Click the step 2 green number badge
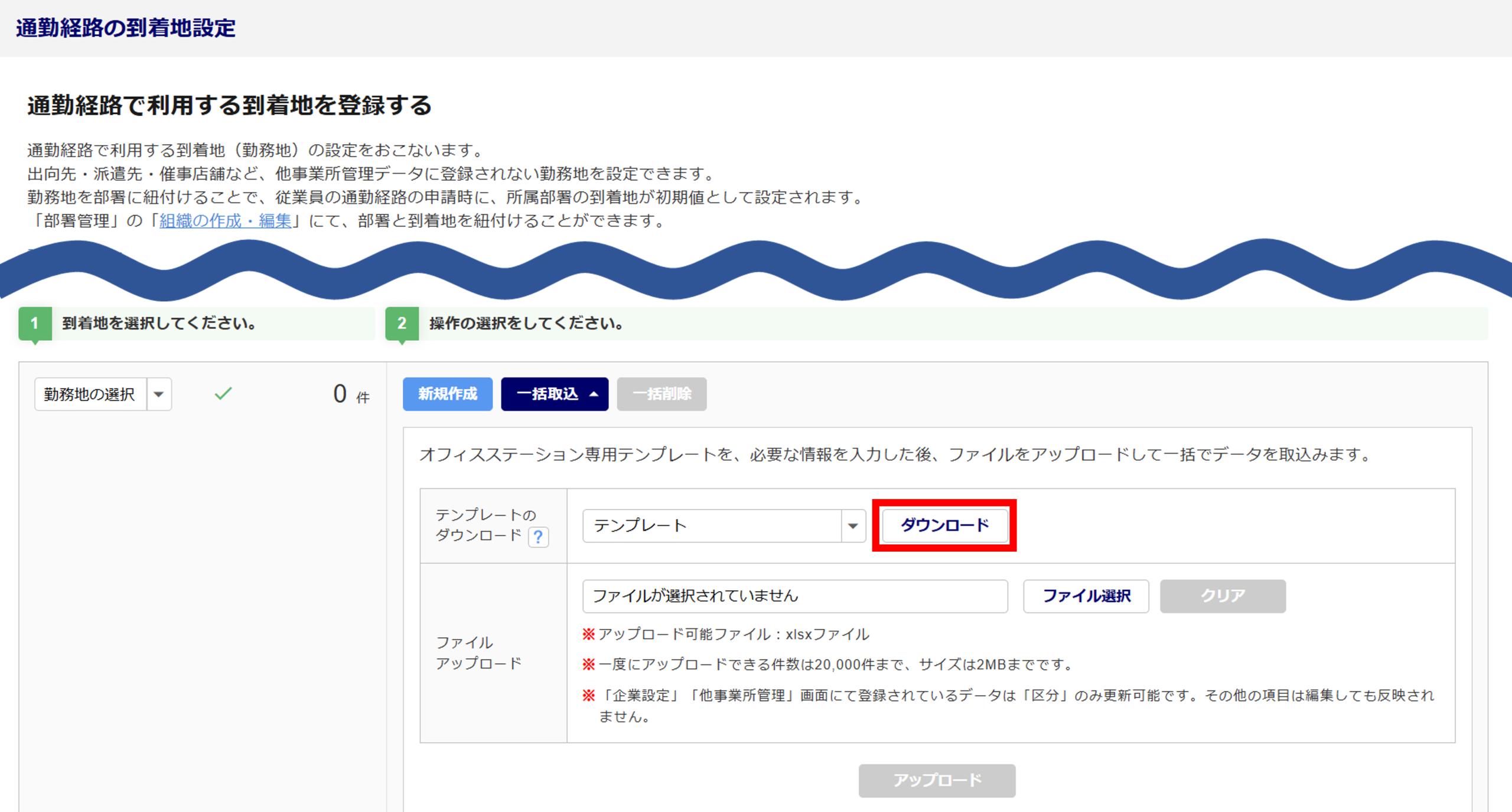Viewport: 1512px width, 812px height. [x=402, y=323]
